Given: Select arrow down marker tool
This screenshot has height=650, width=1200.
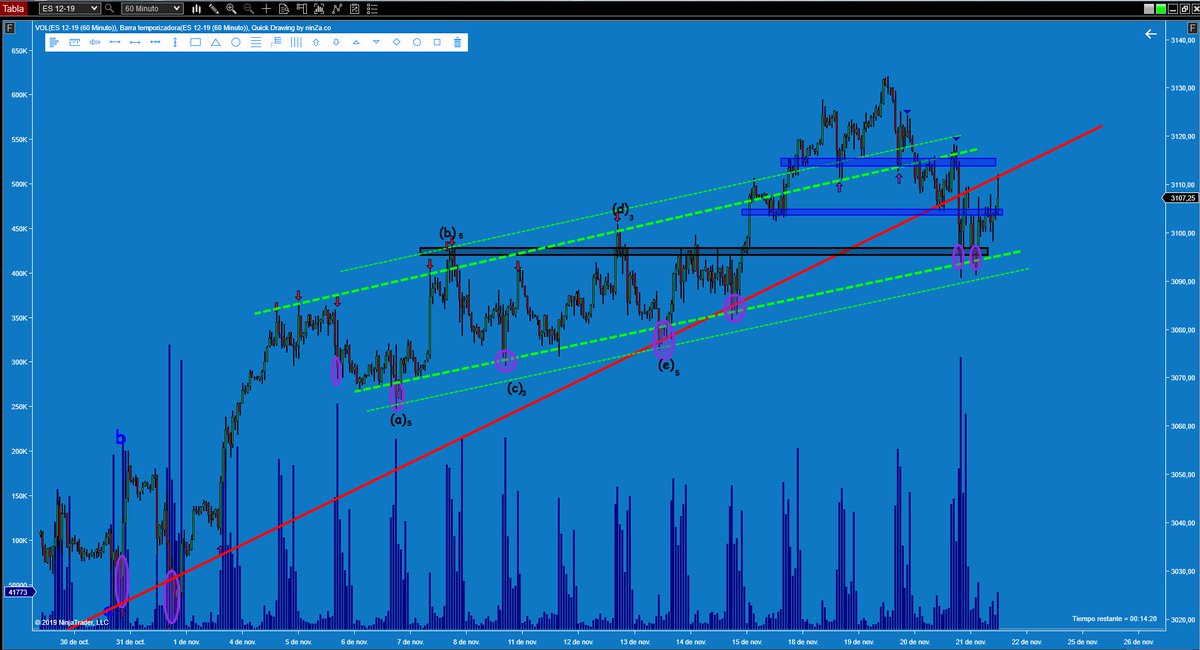Looking at the screenshot, I should tap(336, 42).
